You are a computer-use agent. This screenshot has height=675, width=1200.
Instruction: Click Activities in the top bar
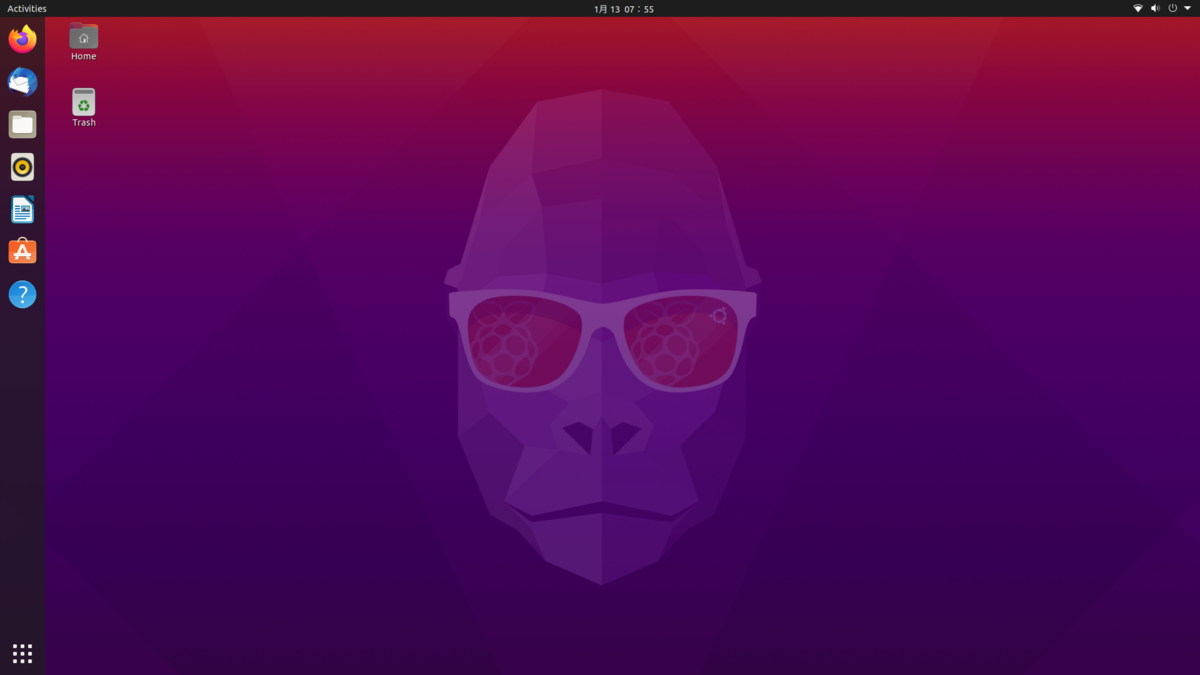click(x=26, y=8)
